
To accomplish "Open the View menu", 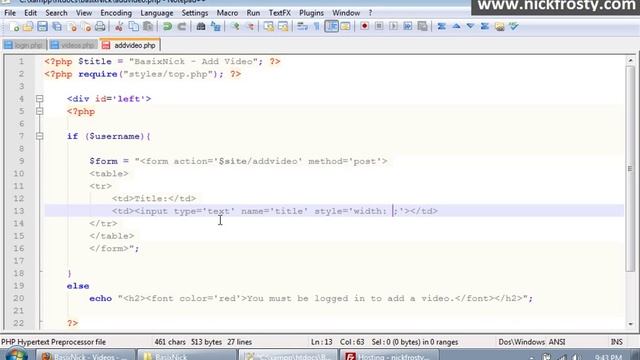I will (x=84, y=13).
